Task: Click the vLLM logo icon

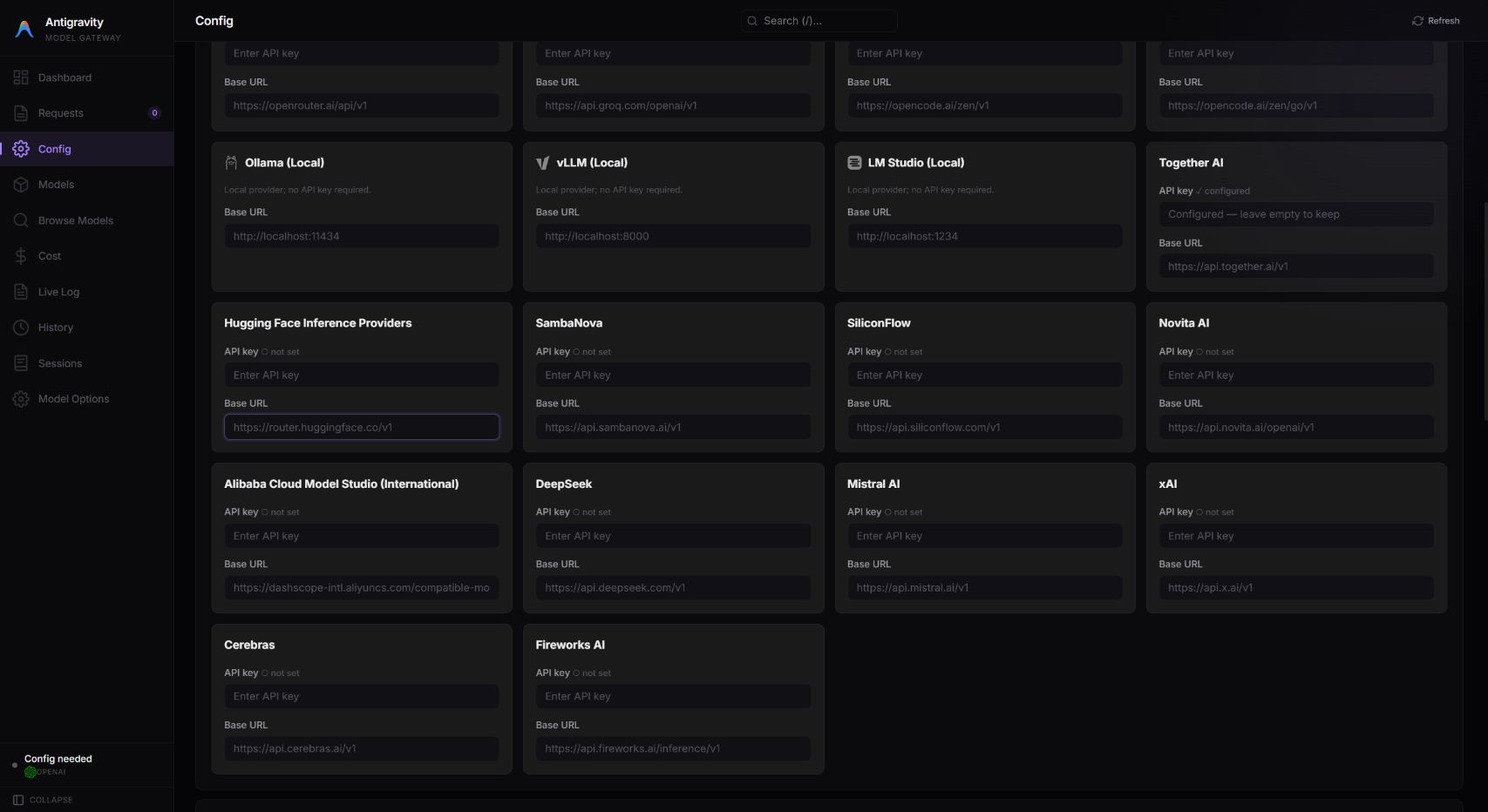Action: point(542,163)
